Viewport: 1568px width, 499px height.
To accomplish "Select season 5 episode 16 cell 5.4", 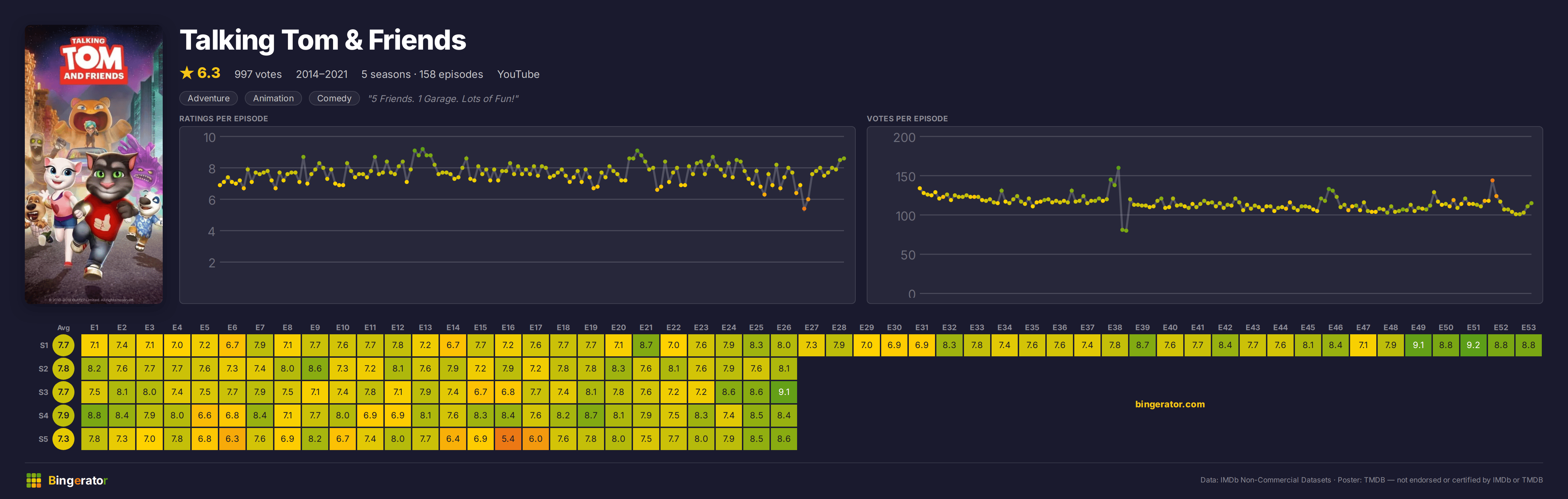I will [507, 439].
